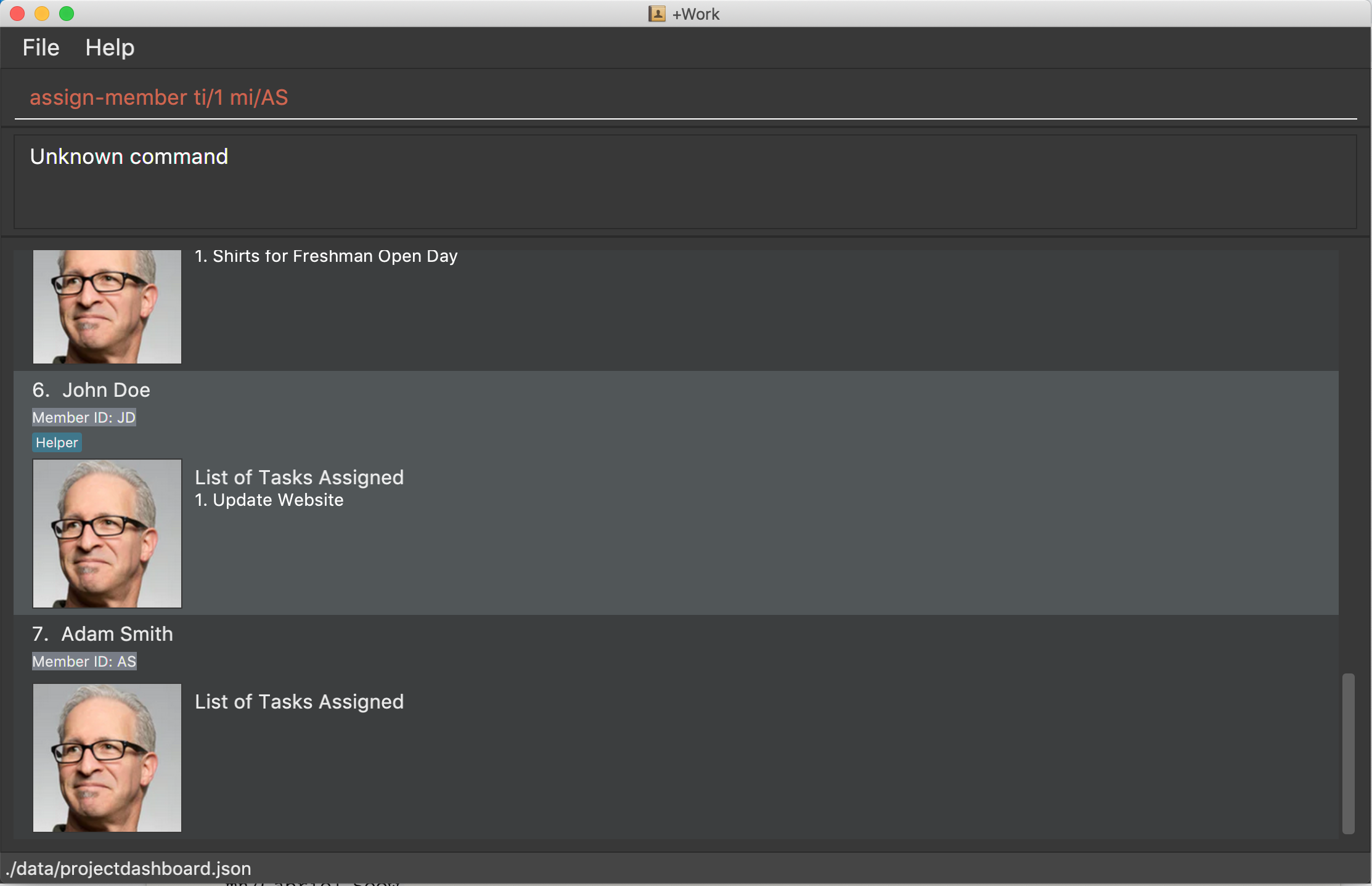
Task: Click the green maximize window button
Action: tap(67, 14)
